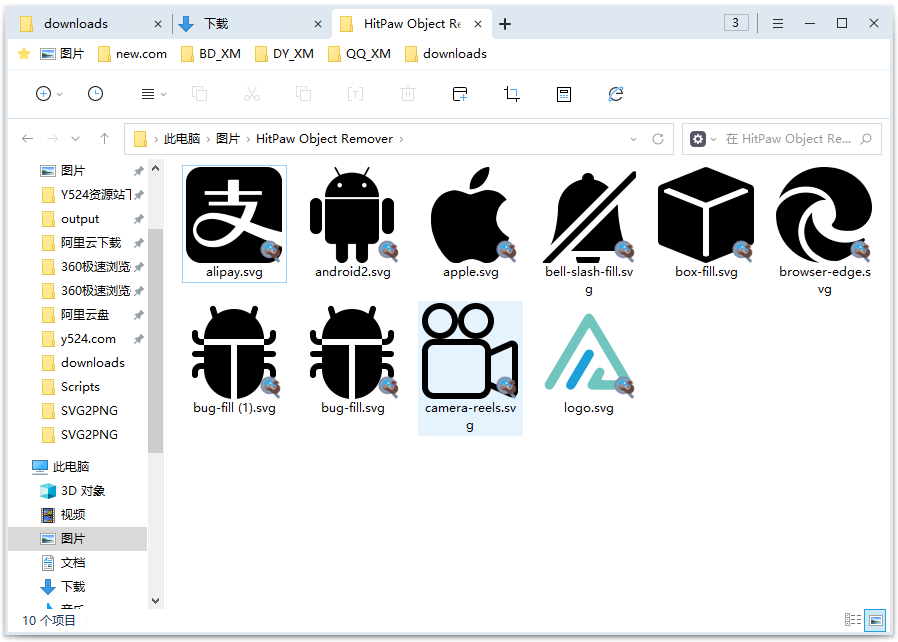Open the window hamburger menu
The width and height of the screenshot is (898, 642).
[x=778, y=24]
